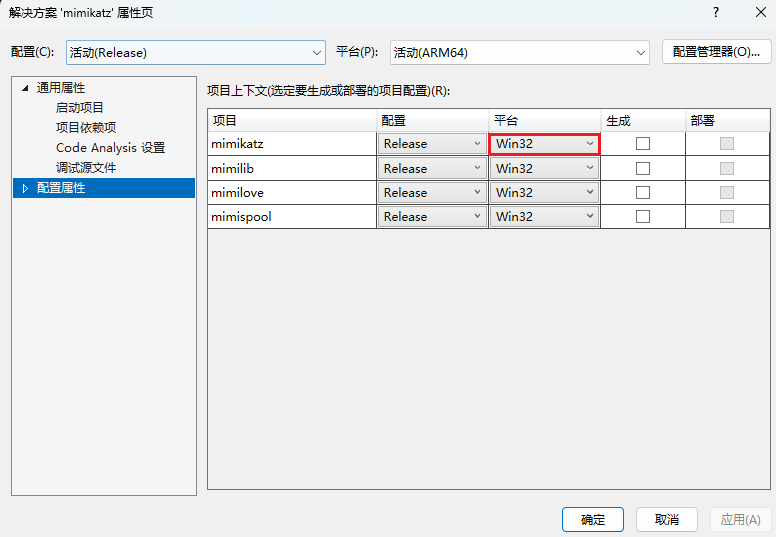Open Win32 platform dropdown for mimilib

[544, 168]
